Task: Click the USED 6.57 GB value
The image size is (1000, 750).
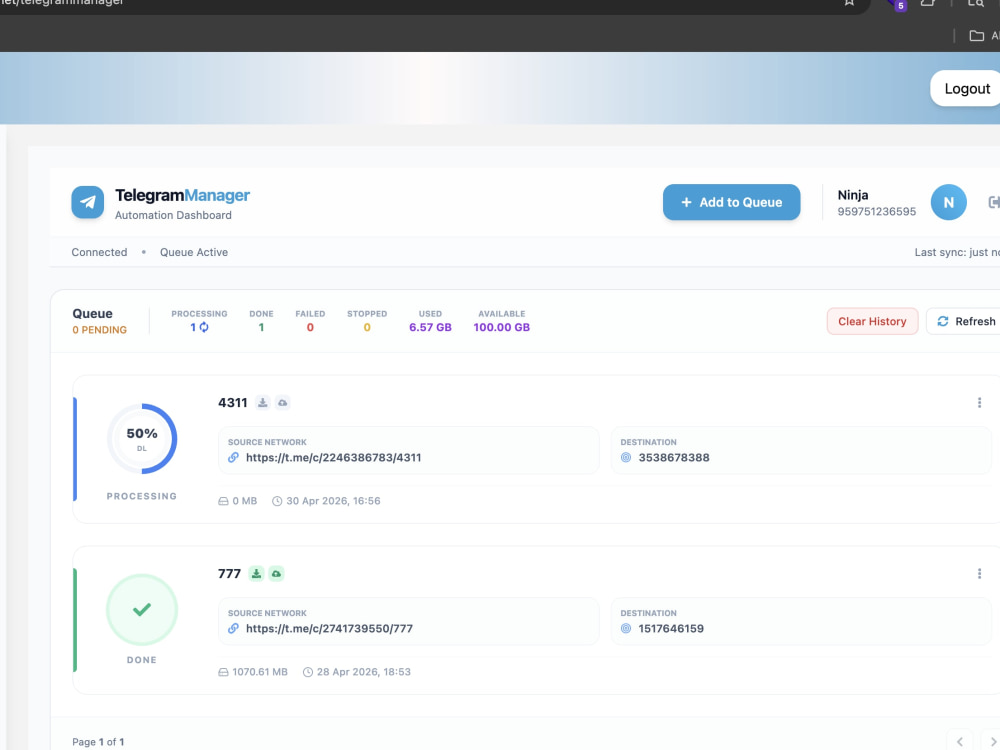Action: coord(430,327)
